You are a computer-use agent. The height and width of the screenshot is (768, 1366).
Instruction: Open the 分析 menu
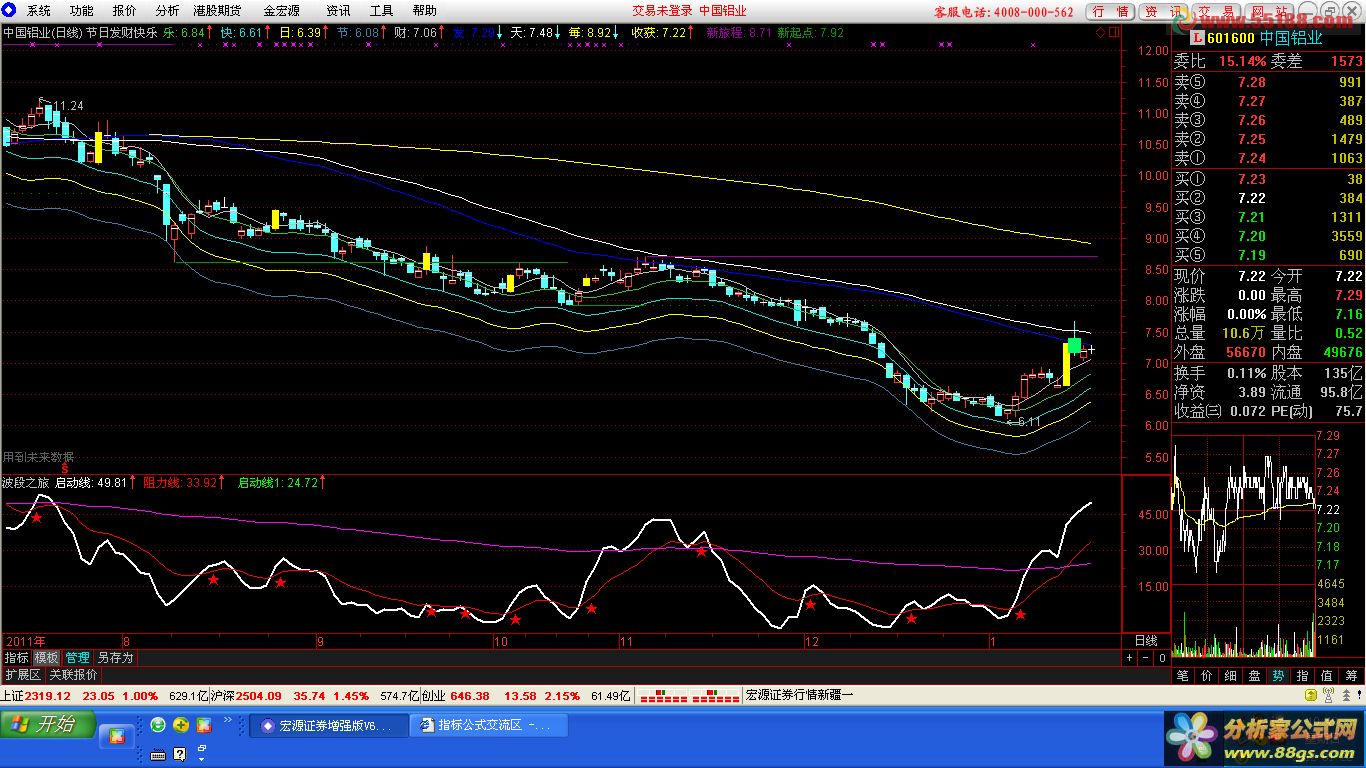(167, 11)
